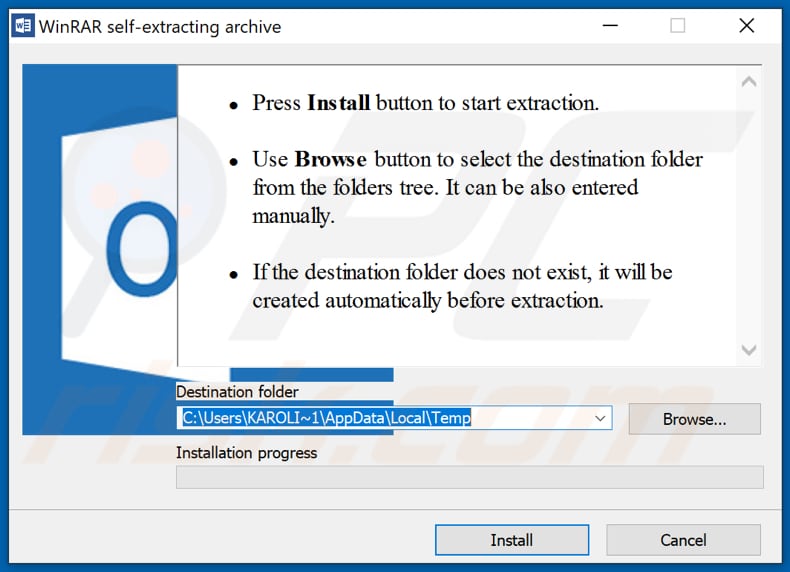Close the WinRAR self-extracting archive dialog

[x=746, y=27]
